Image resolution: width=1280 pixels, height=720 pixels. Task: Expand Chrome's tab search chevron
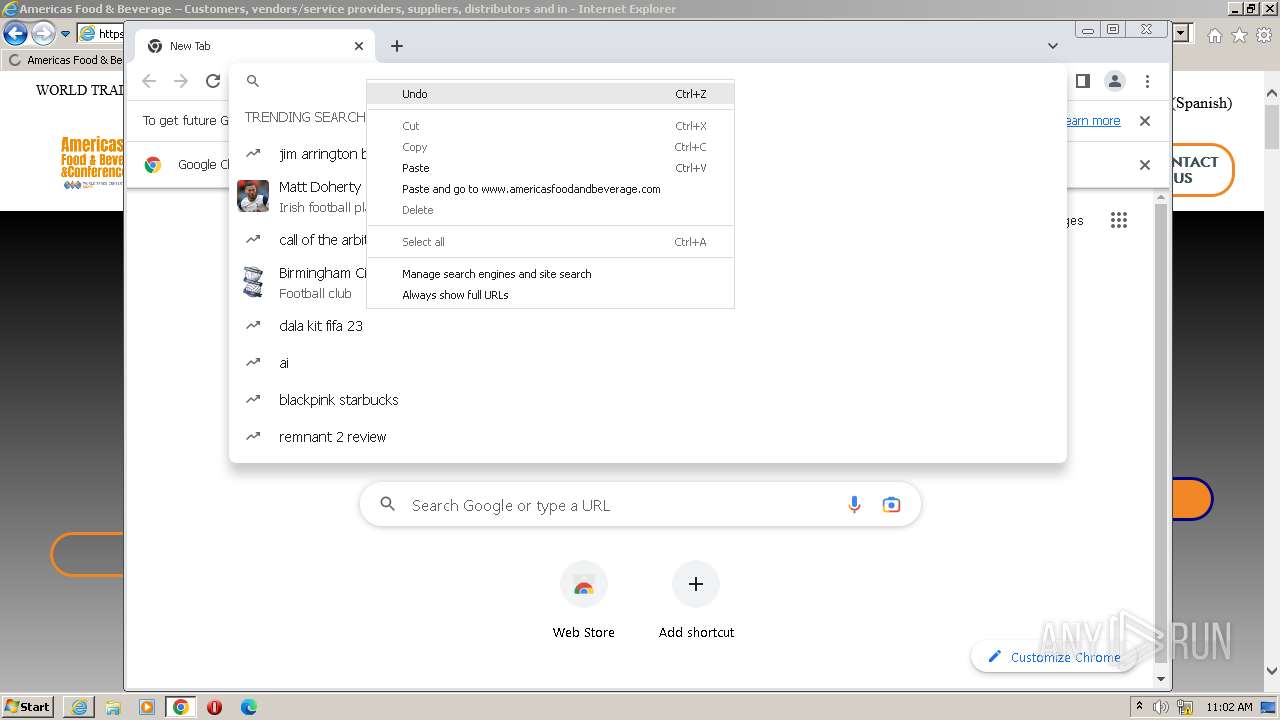[1052, 46]
